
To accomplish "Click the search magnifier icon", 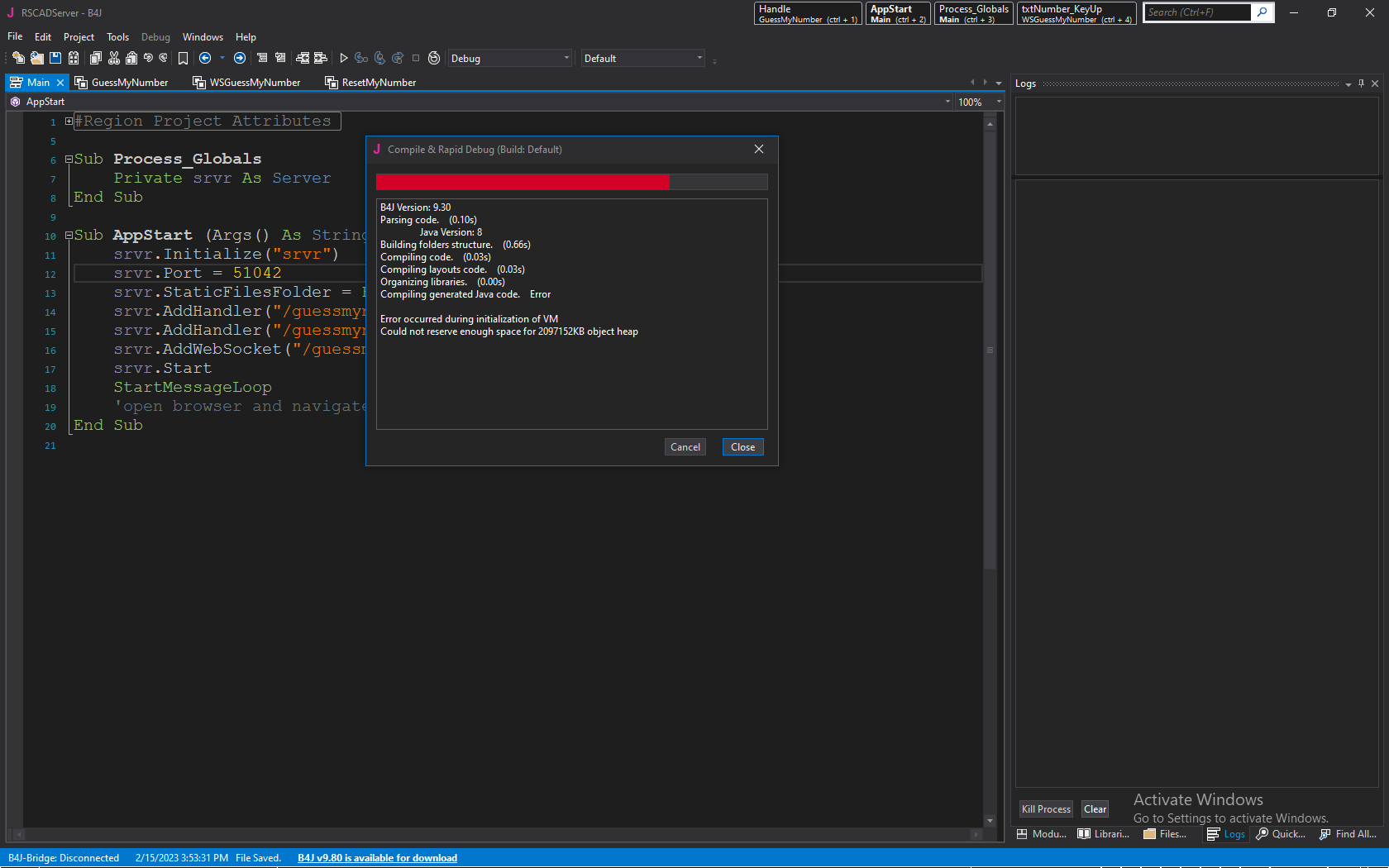I will click(x=1263, y=12).
